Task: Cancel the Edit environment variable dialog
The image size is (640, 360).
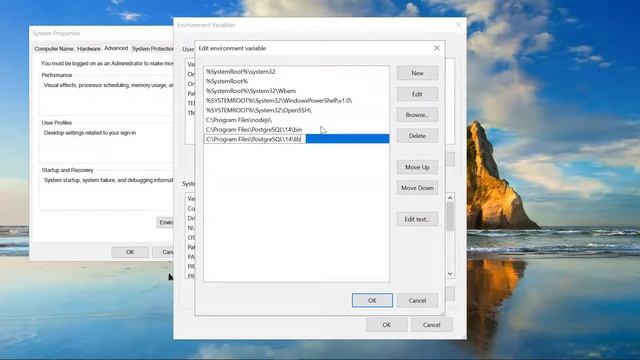Action: tap(417, 300)
